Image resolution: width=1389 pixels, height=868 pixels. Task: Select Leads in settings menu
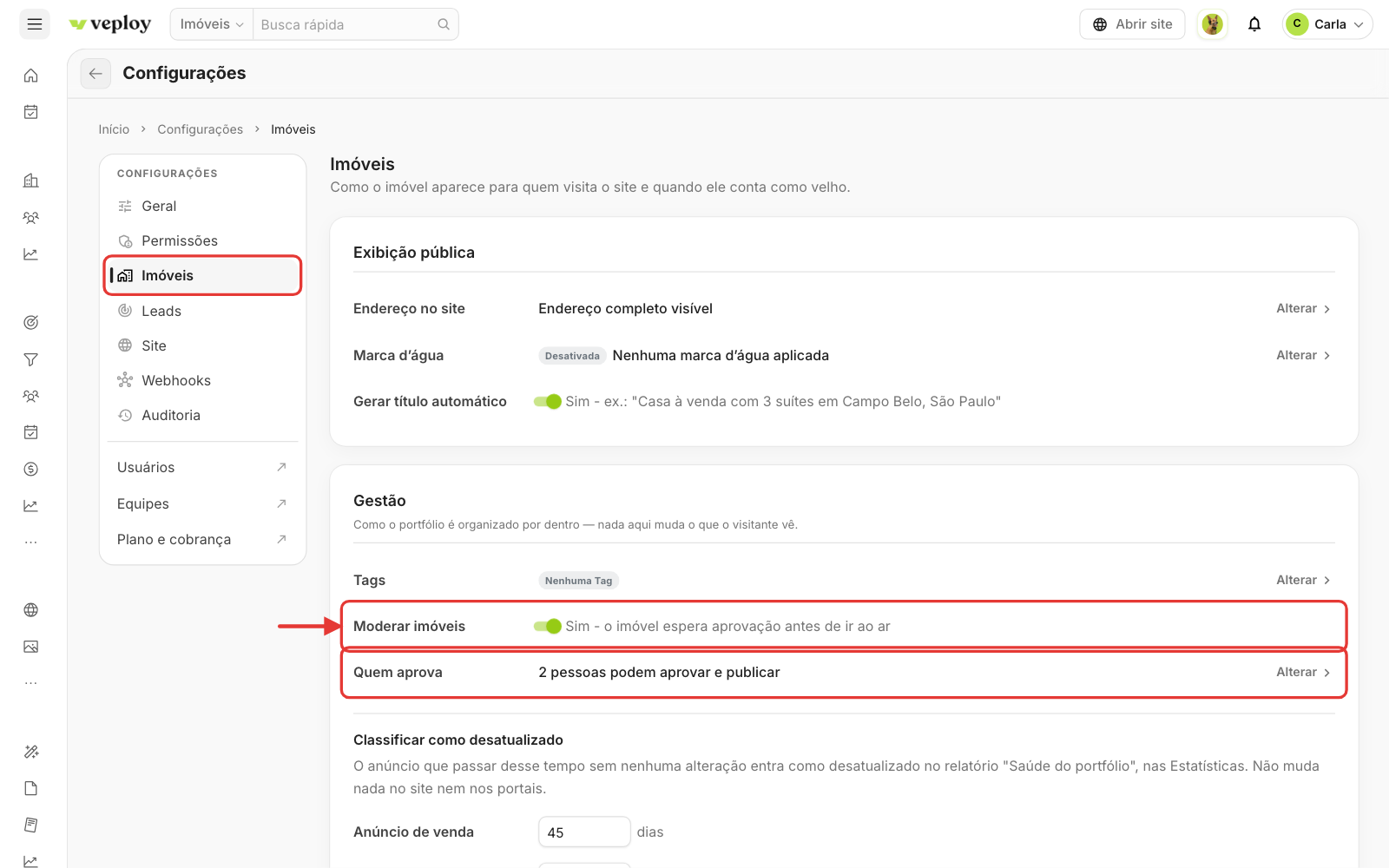pos(202,311)
